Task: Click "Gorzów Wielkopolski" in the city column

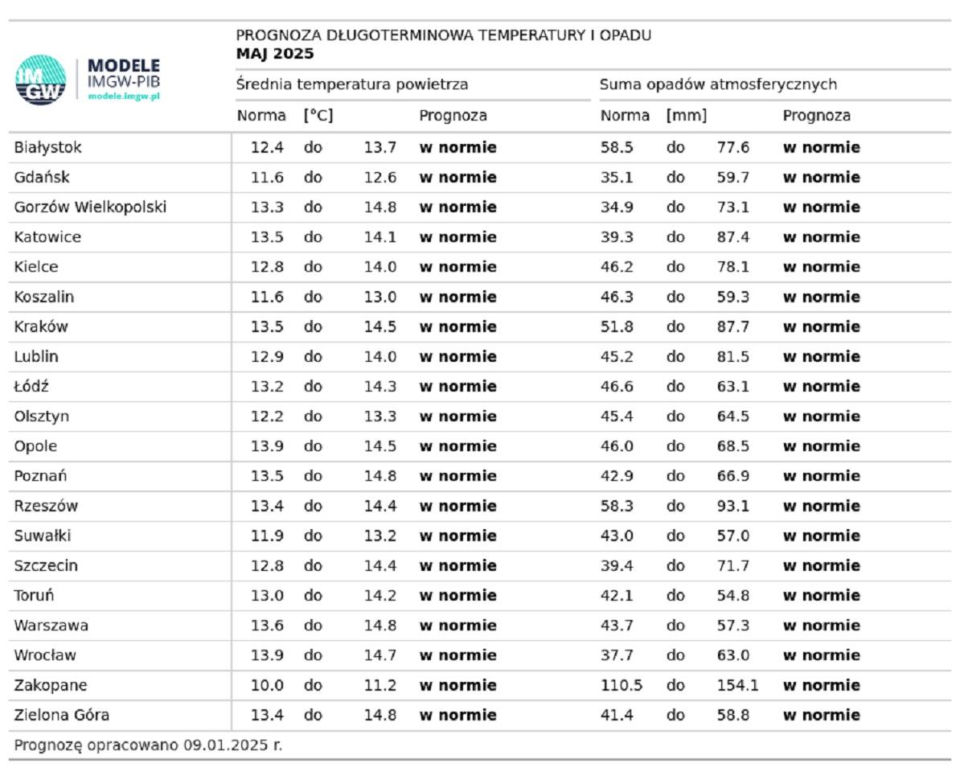Action: pyautogui.click(x=90, y=208)
